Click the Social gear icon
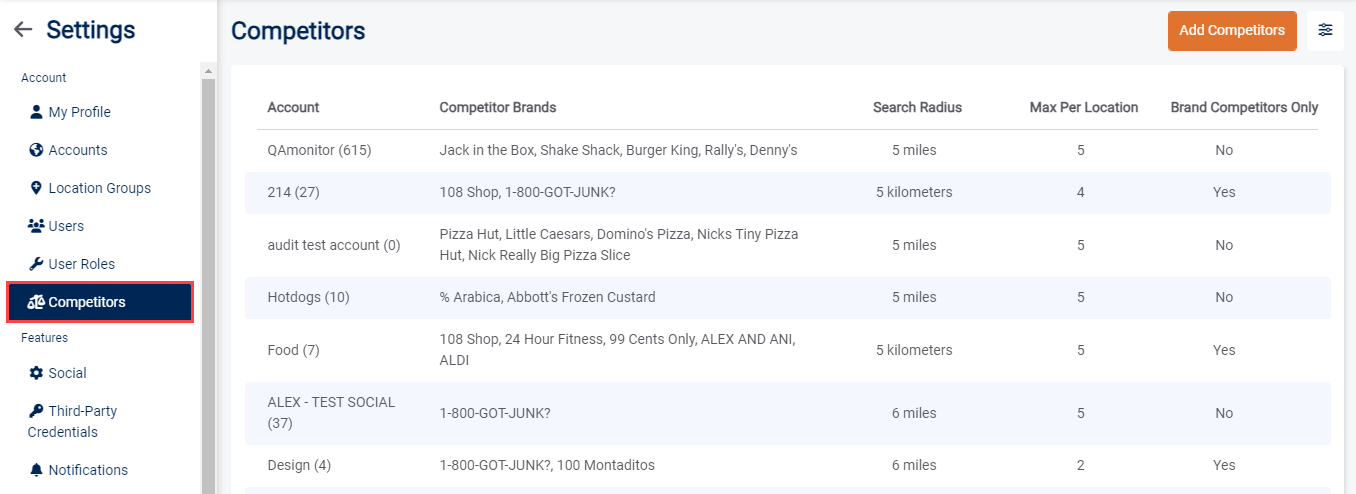The image size is (1356, 494). coord(37,373)
